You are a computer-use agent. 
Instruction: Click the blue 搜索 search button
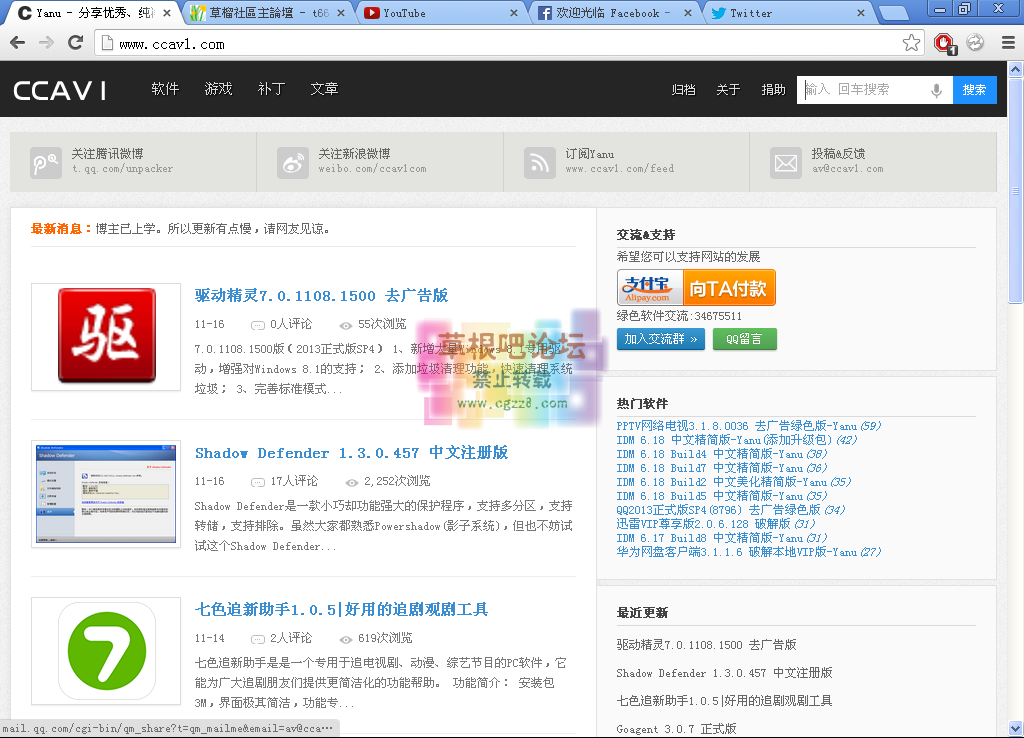(974, 90)
